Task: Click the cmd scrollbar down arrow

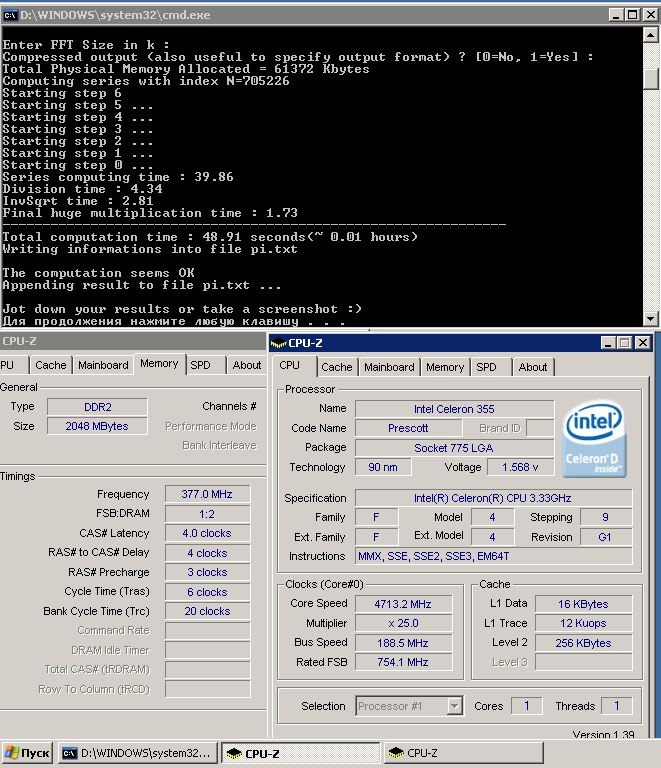Action: coord(650,318)
